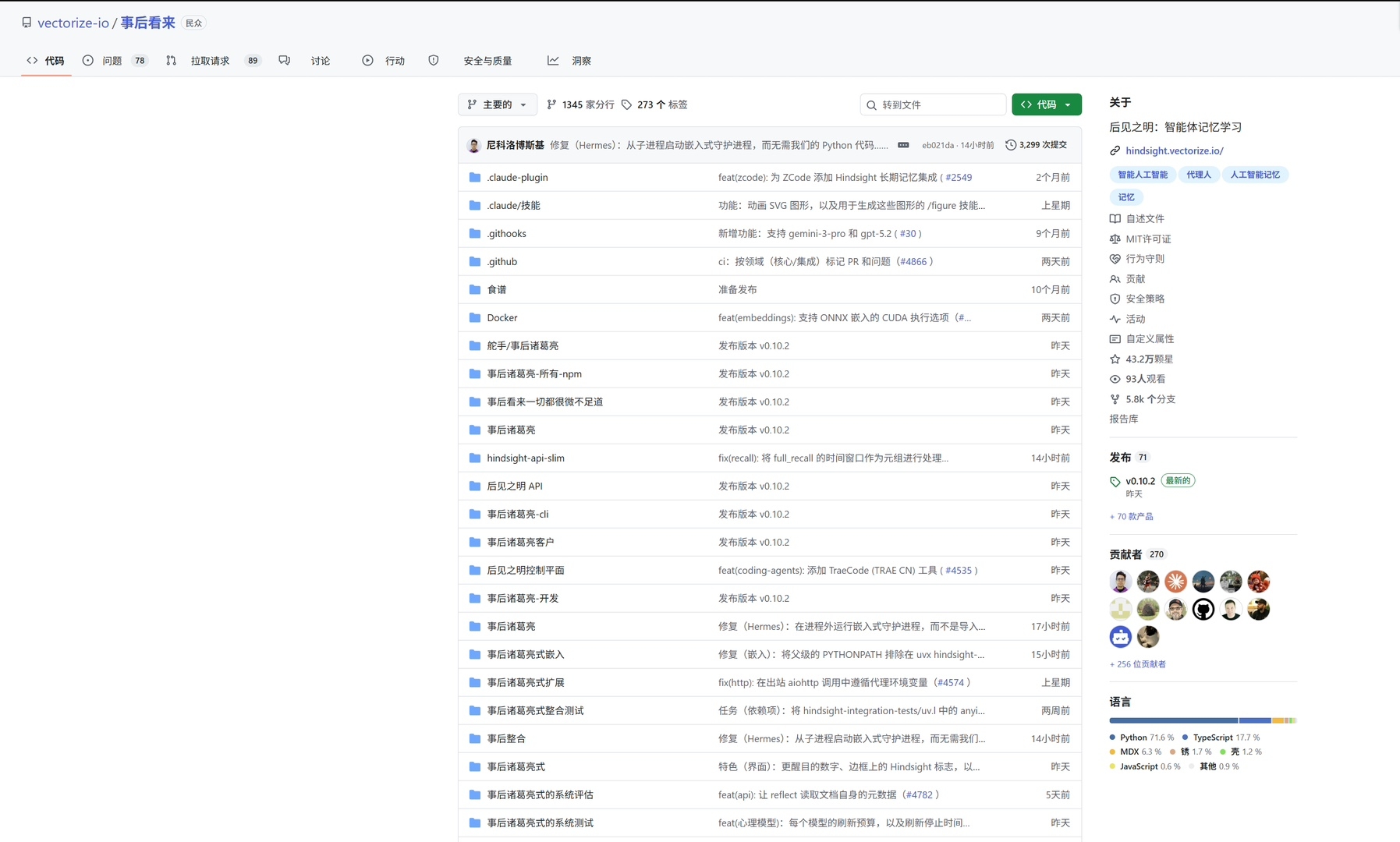
Task: Click the Python segment of language bar
Action: pyautogui.click(x=1173, y=720)
